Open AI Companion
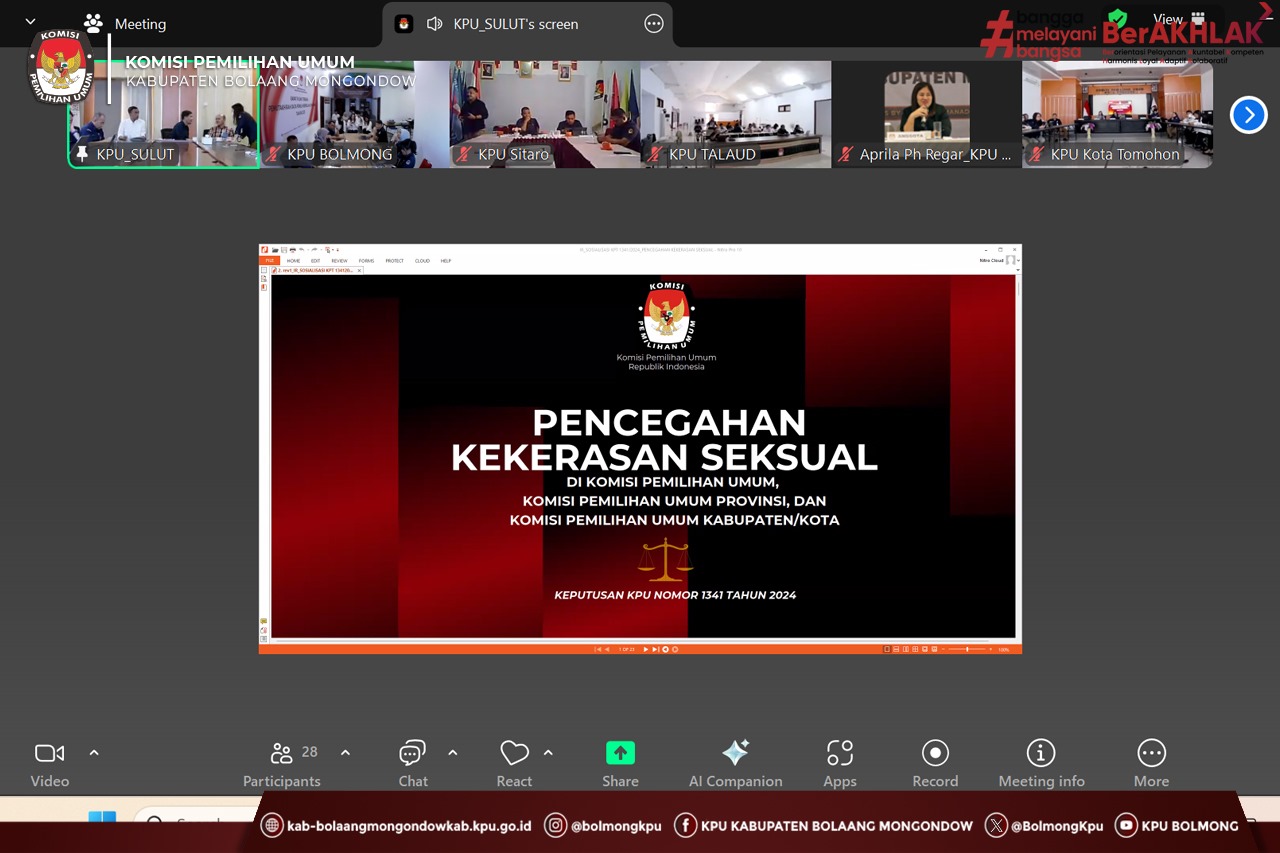This screenshot has width=1280, height=853. coord(735,764)
